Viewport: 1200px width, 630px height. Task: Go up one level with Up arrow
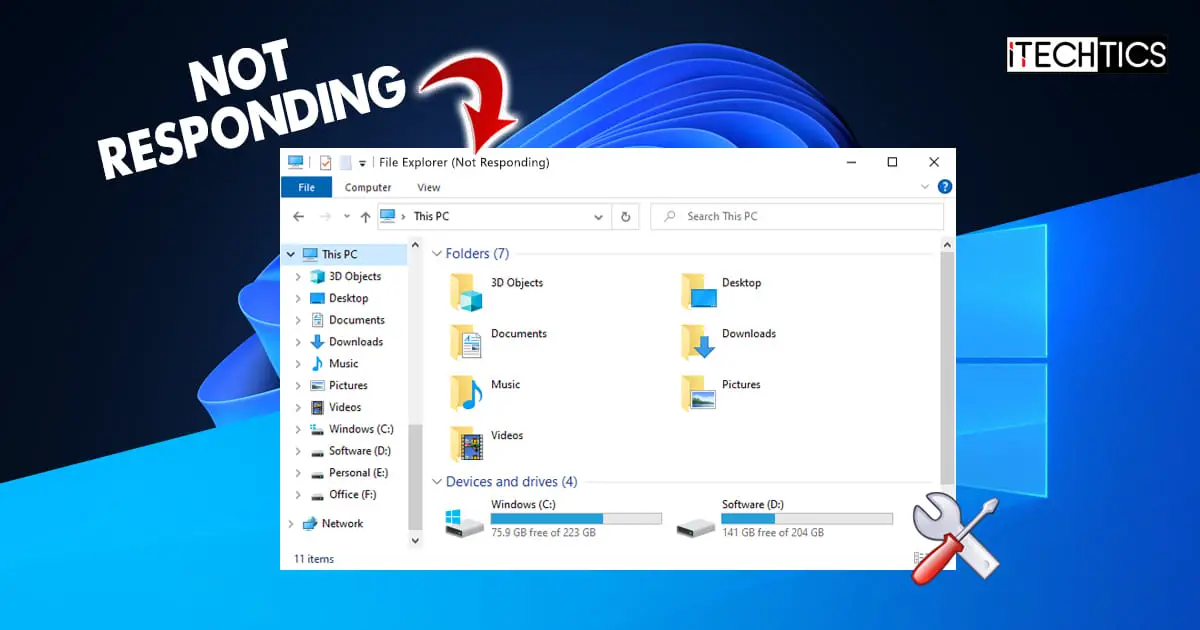(365, 216)
